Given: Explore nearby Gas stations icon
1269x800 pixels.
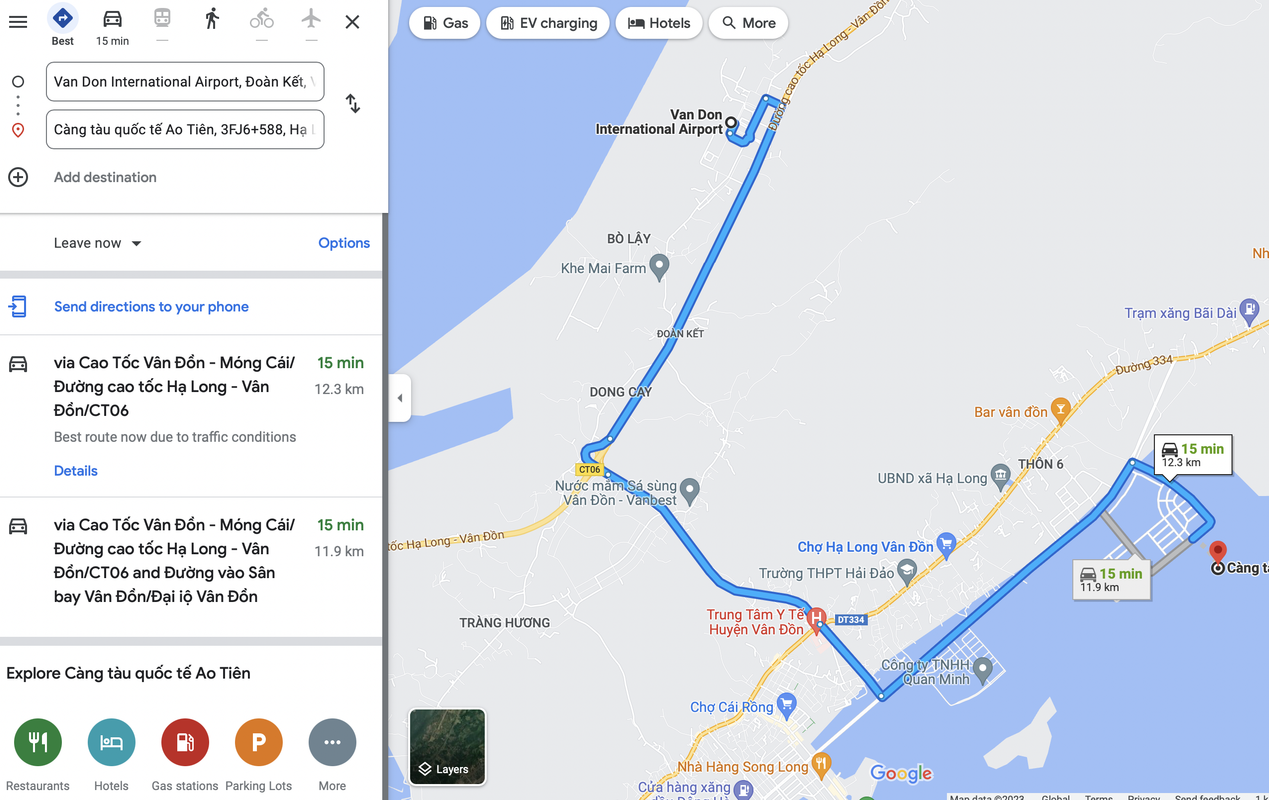Looking at the screenshot, I should click(185, 742).
